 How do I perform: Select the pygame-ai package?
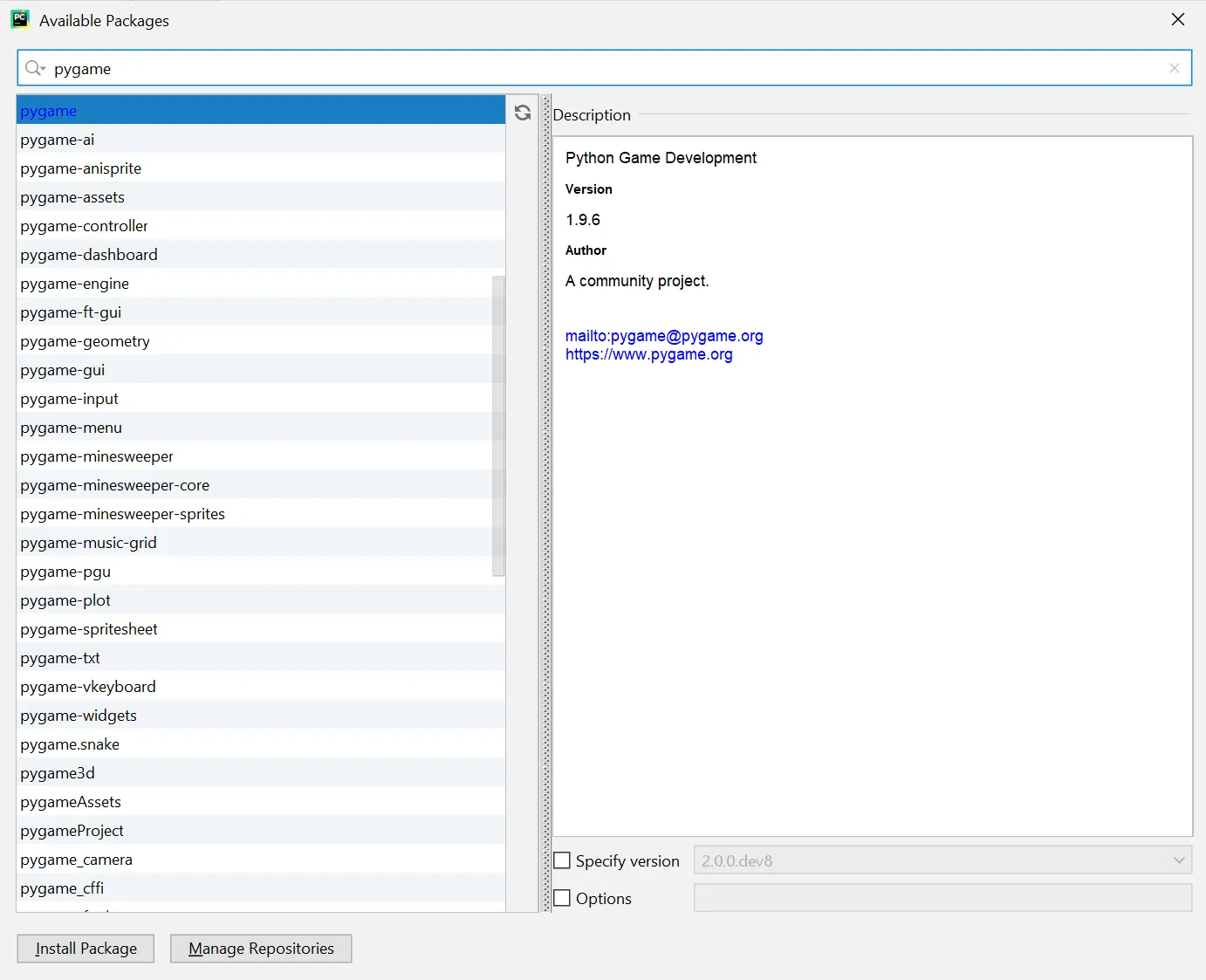pyautogui.click(x=261, y=140)
